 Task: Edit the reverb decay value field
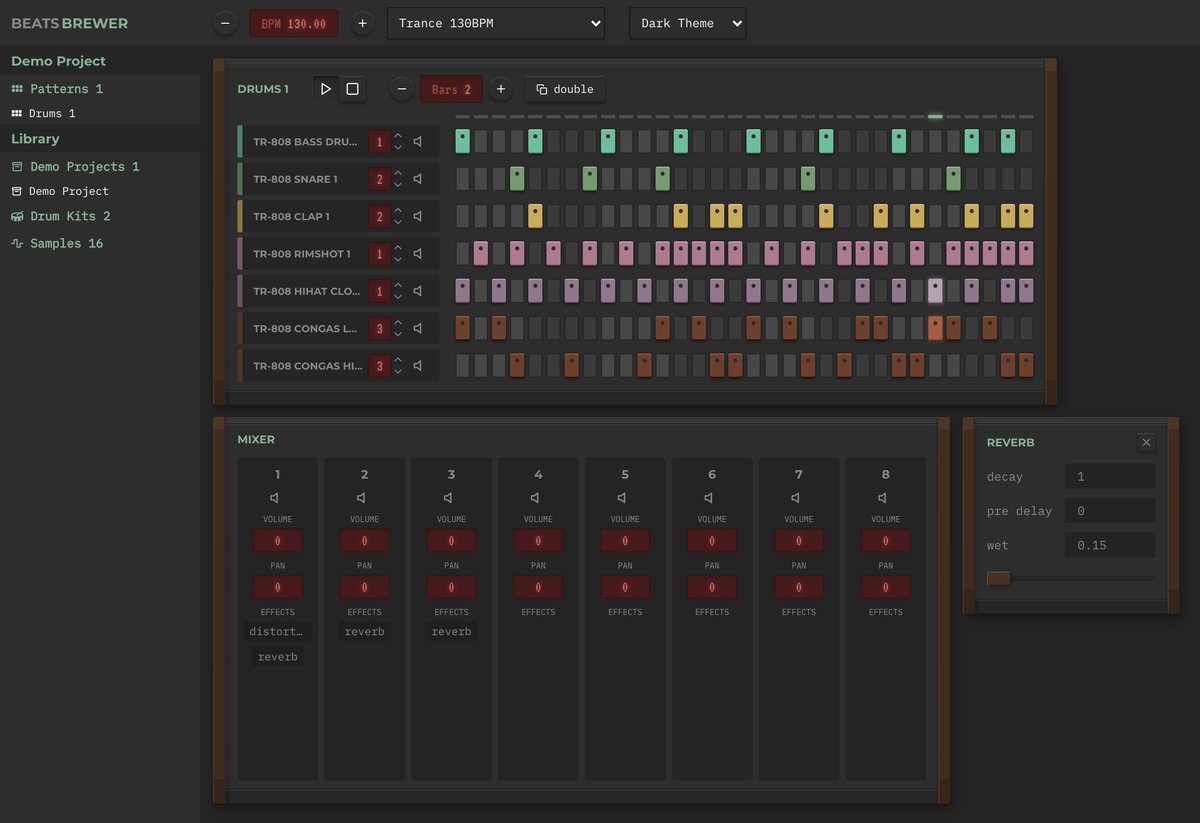coord(1110,477)
